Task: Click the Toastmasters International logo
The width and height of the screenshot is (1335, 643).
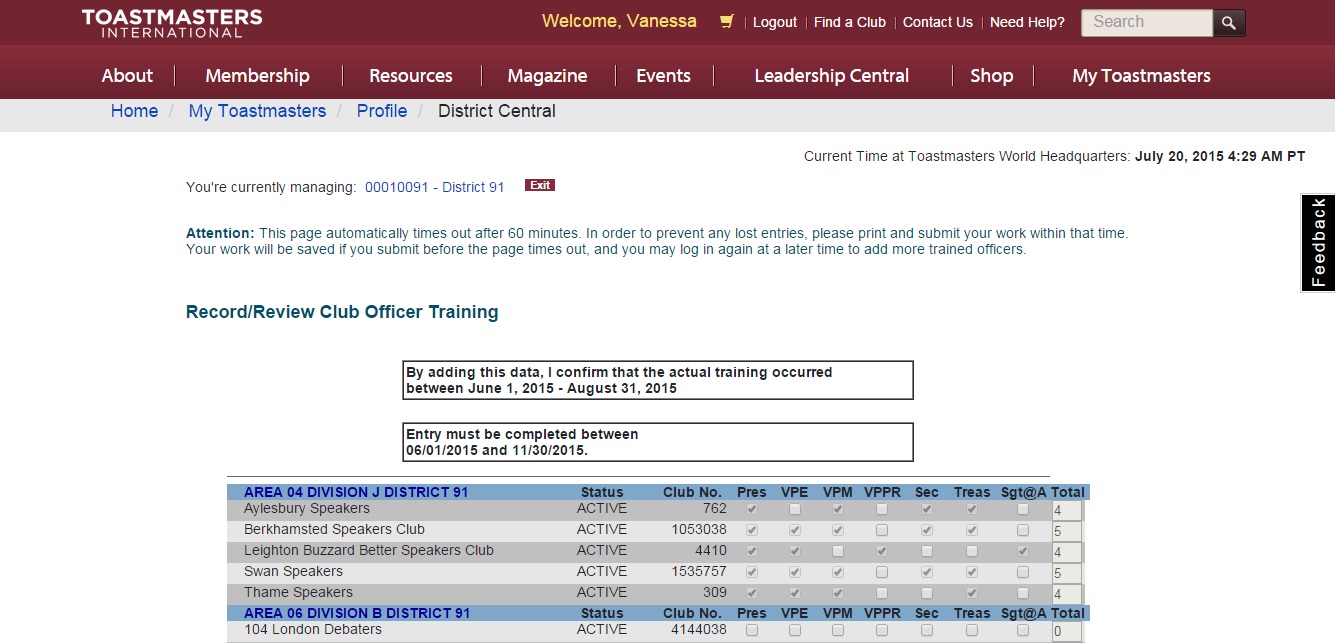Action: tap(172, 23)
